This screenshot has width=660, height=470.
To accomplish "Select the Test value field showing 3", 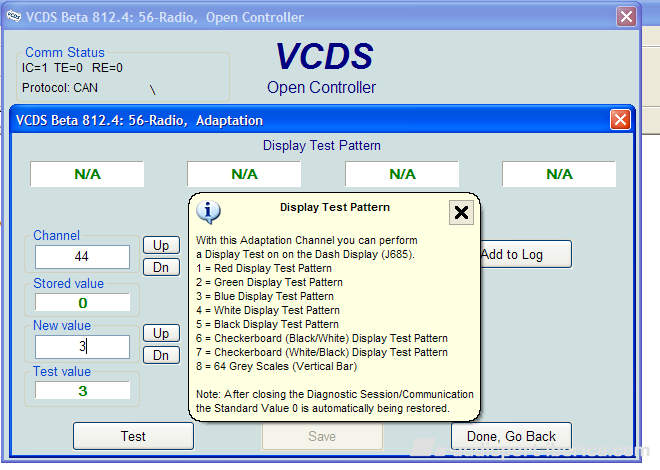I will click(82, 390).
